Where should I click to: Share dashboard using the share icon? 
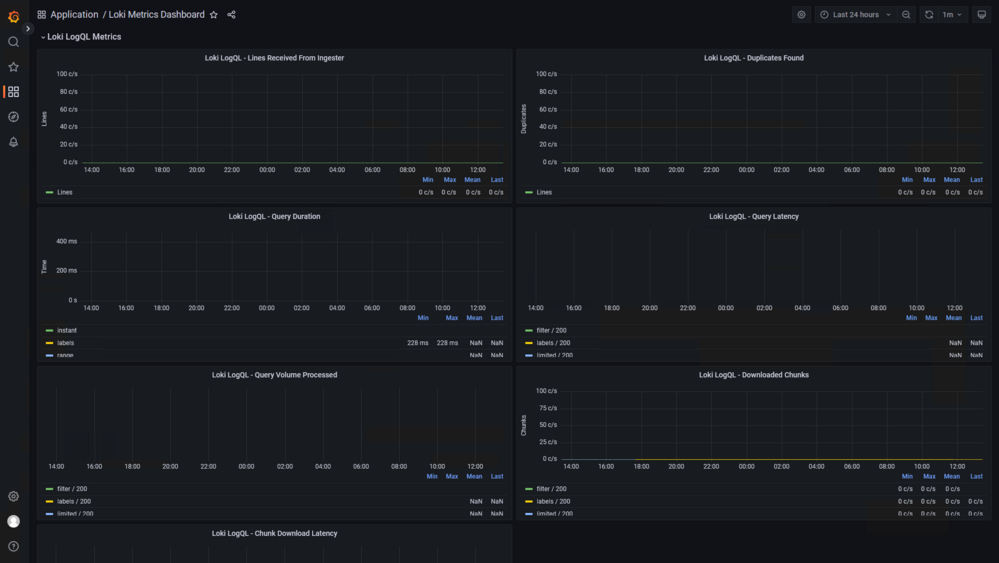coord(231,15)
